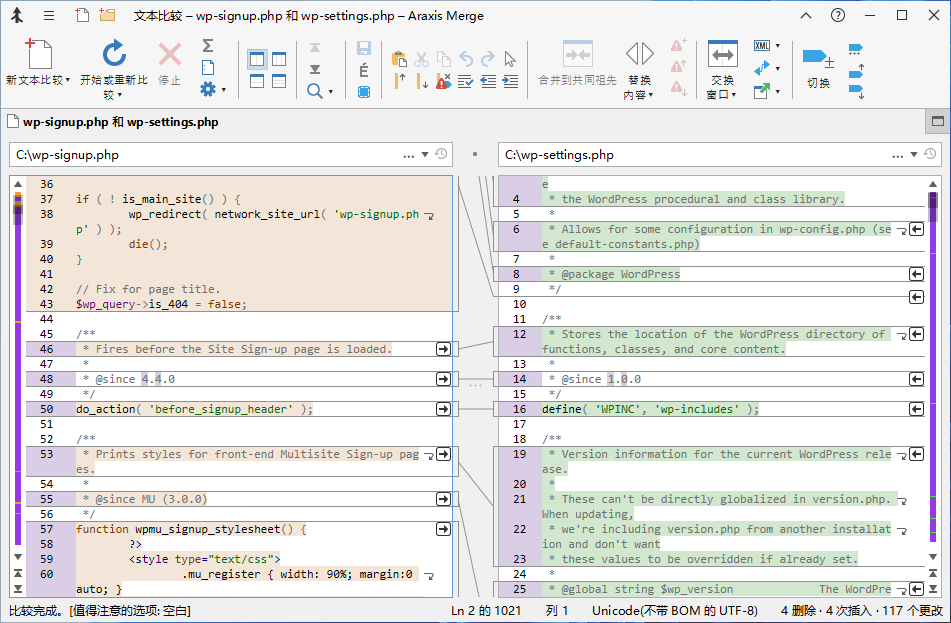Click the Sigma statistics icon in the toolbar

207,45
